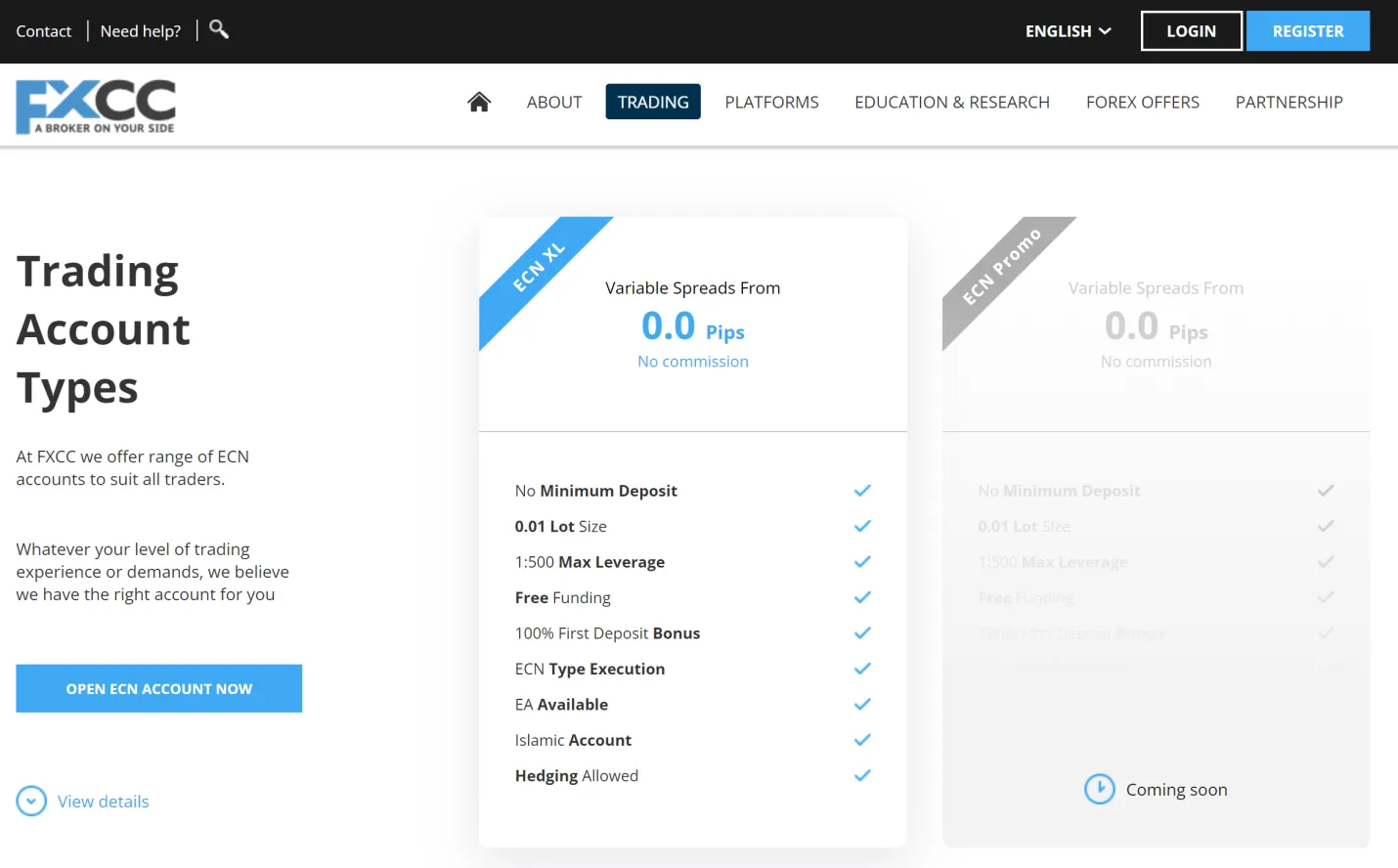Image resolution: width=1398 pixels, height=868 pixels.
Task: Open the ABOUT menu
Action: 554,102
